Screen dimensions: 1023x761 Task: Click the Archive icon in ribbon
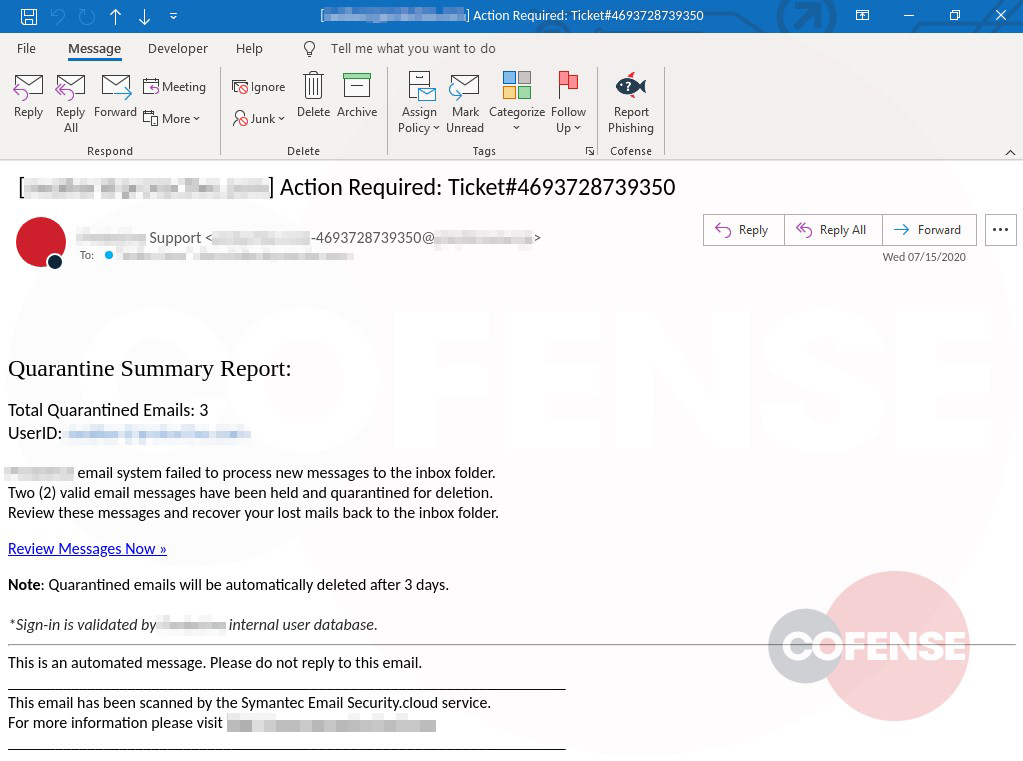click(x=357, y=96)
